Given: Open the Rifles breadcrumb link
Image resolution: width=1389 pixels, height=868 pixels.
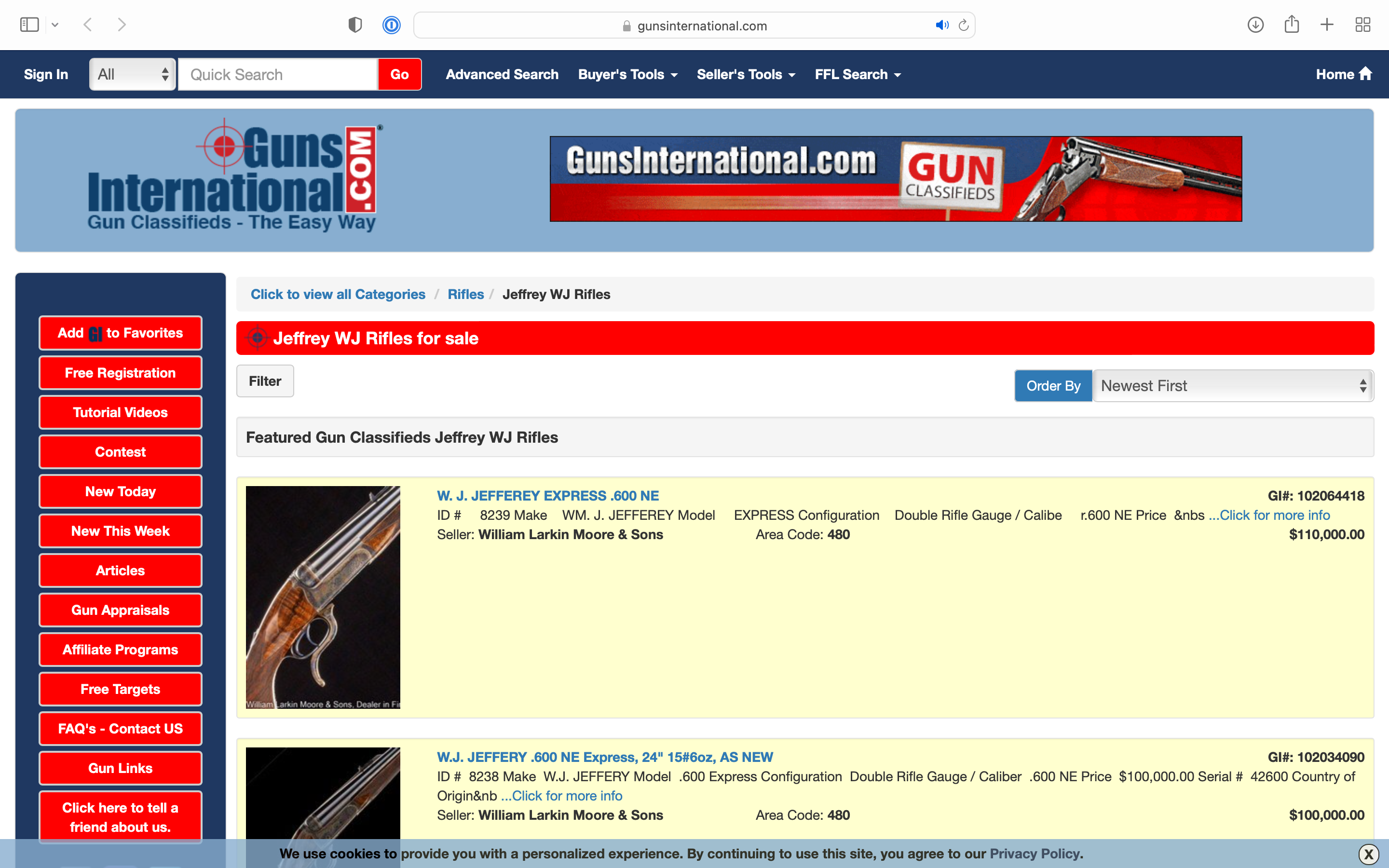Looking at the screenshot, I should click(465, 294).
